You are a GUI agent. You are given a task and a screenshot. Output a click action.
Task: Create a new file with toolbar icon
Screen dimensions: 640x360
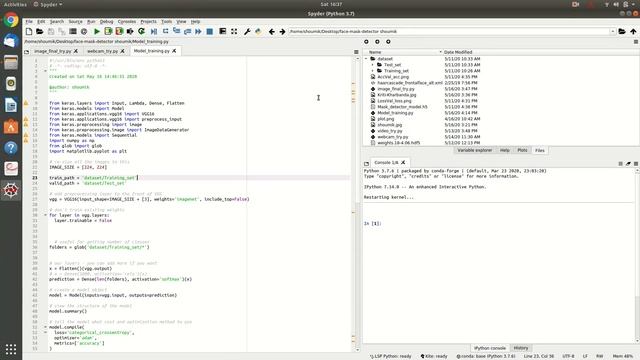29,31
